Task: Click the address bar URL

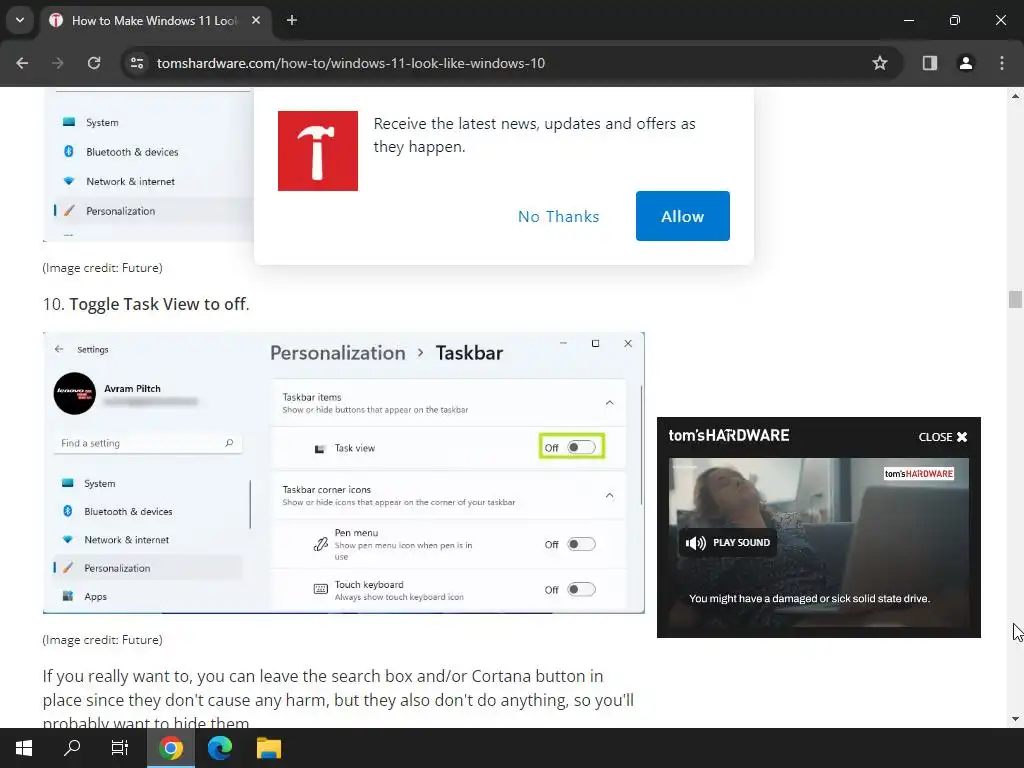Action: coord(351,63)
